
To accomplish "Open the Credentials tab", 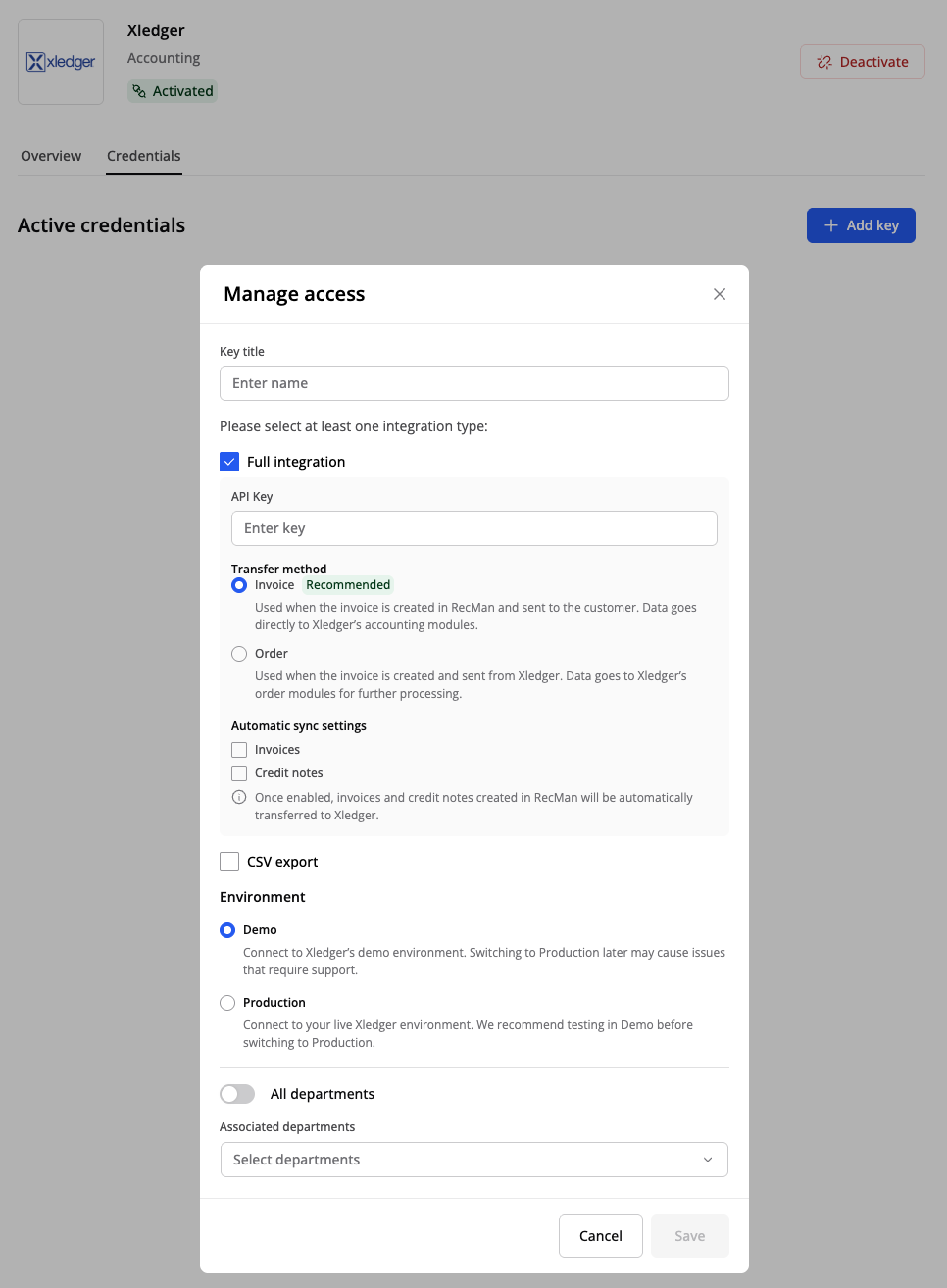I will (144, 156).
